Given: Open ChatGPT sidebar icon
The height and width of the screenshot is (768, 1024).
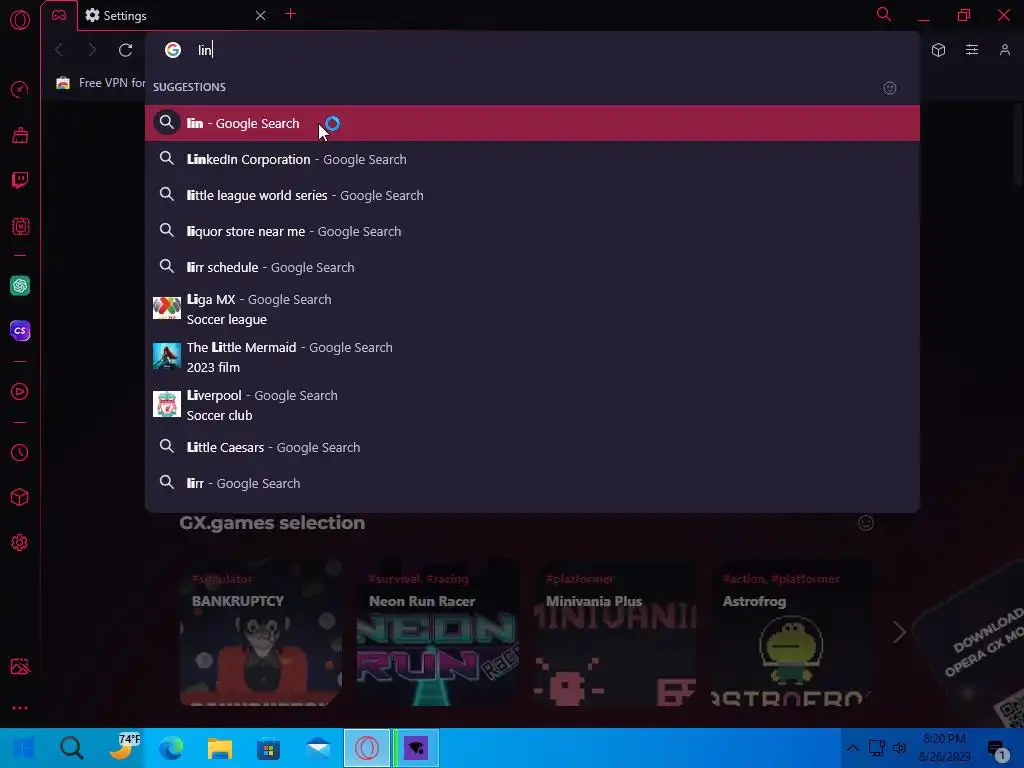Looking at the screenshot, I should pos(20,285).
